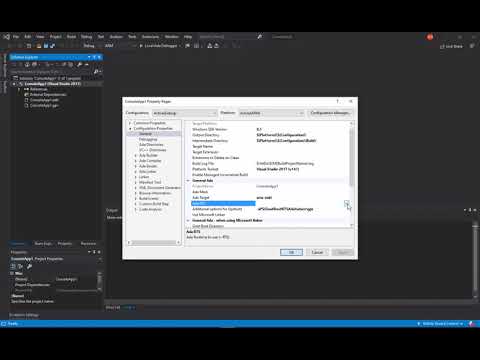Image resolution: width=480 pixels, height=360 pixels.
Task: Click the search magnifier in the title bar
Action: (x=260, y=37)
